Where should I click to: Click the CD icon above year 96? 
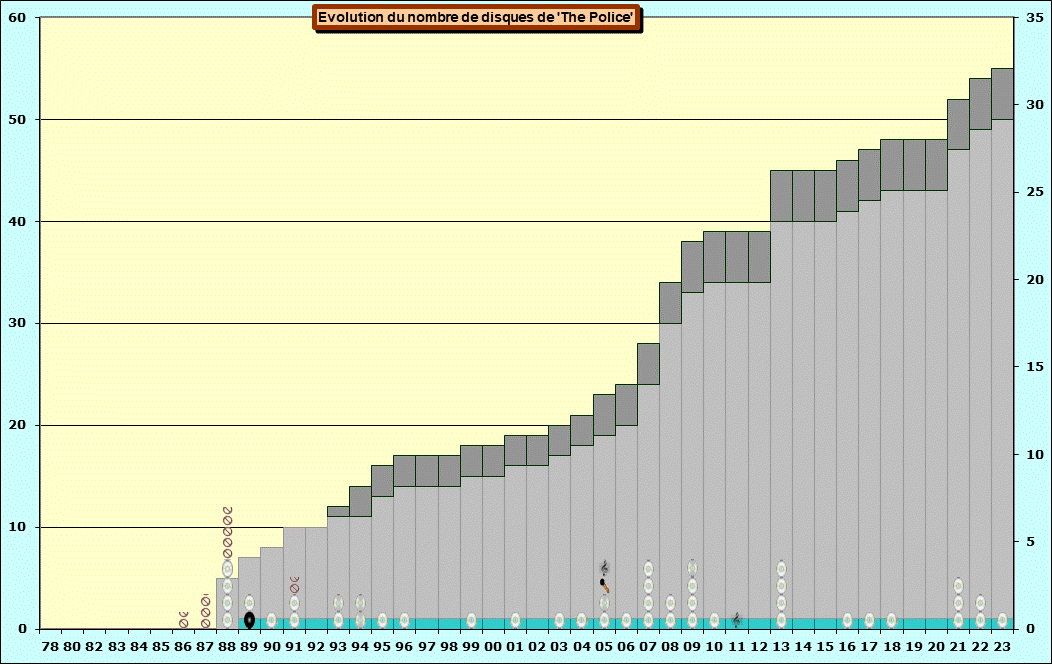405,620
